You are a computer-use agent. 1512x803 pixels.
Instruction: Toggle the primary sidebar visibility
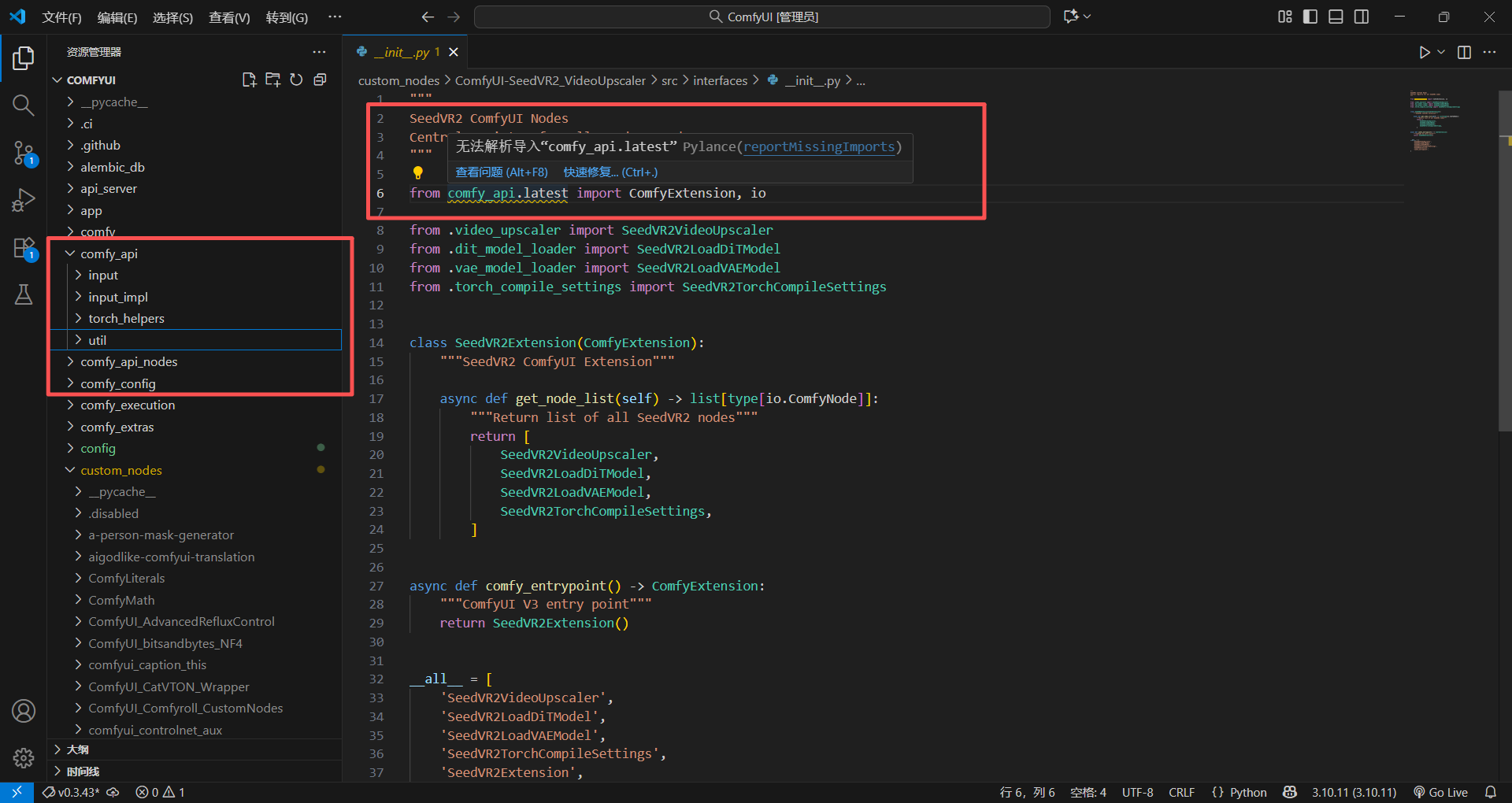point(1310,17)
